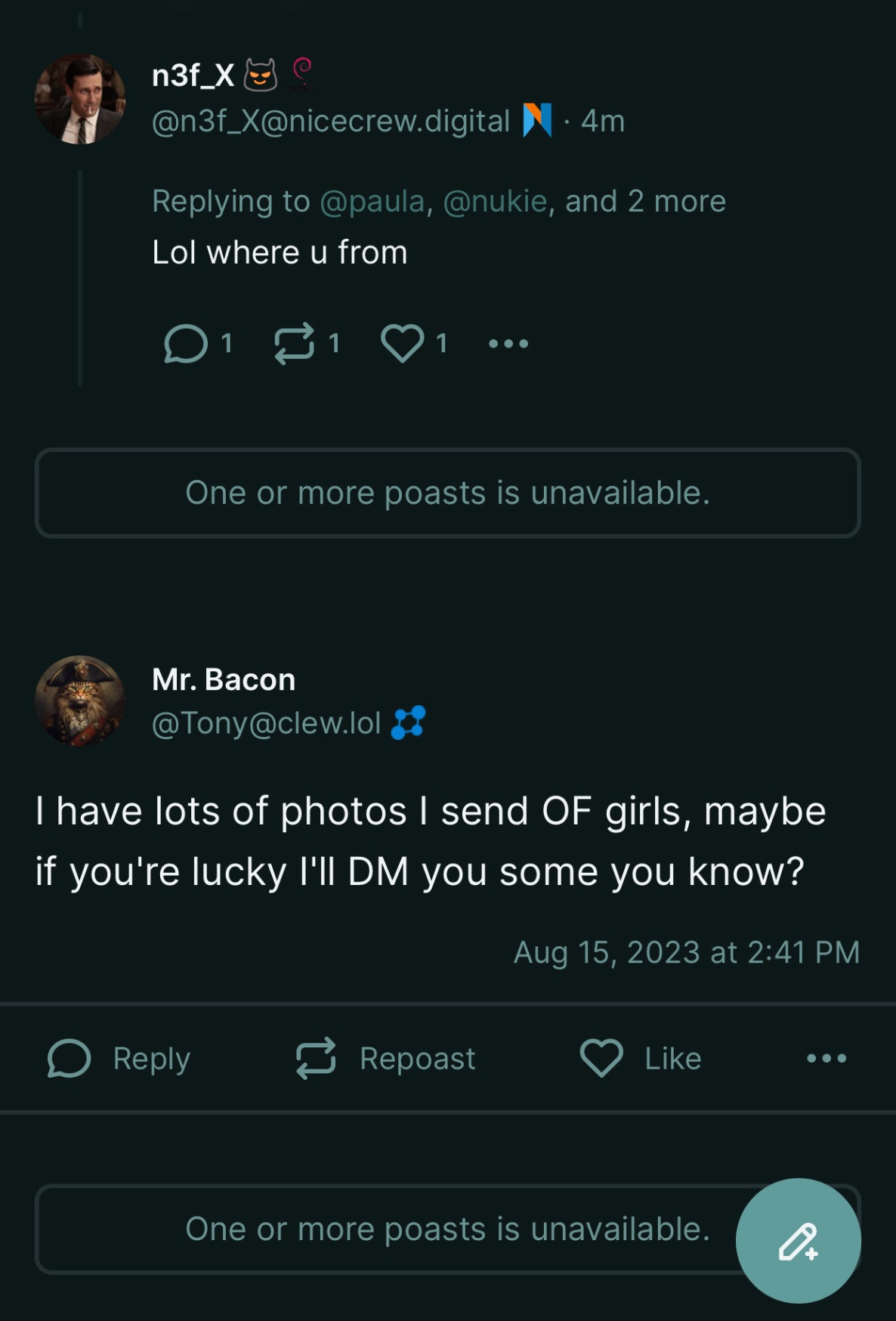896x1321 pixels.
Task: Click the cat emoji next to n3f_X
Action: tap(261, 75)
